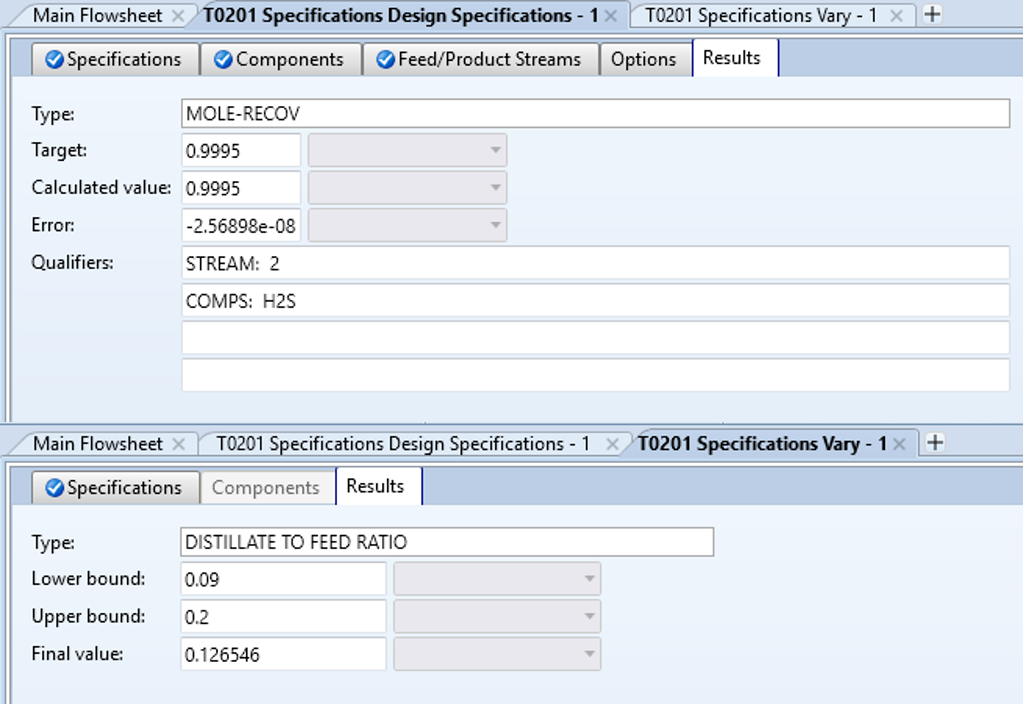The width and height of the screenshot is (1023, 704).
Task: Click the Error field -2.56898e-08
Action: point(241,226)
